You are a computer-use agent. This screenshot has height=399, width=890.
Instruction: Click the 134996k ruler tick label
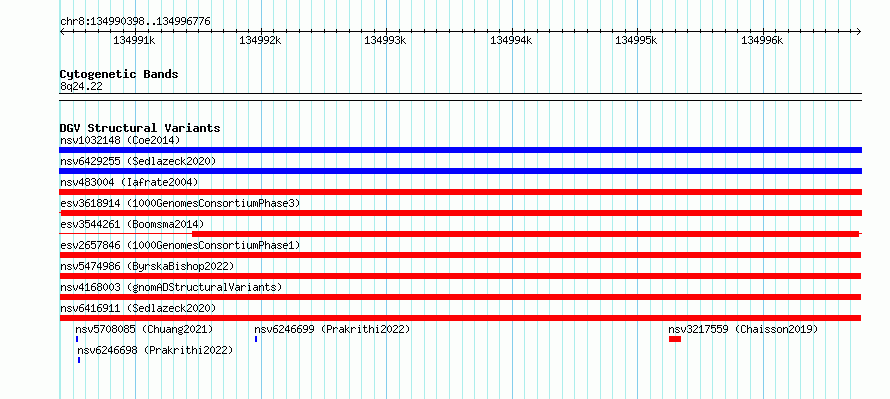762,41
